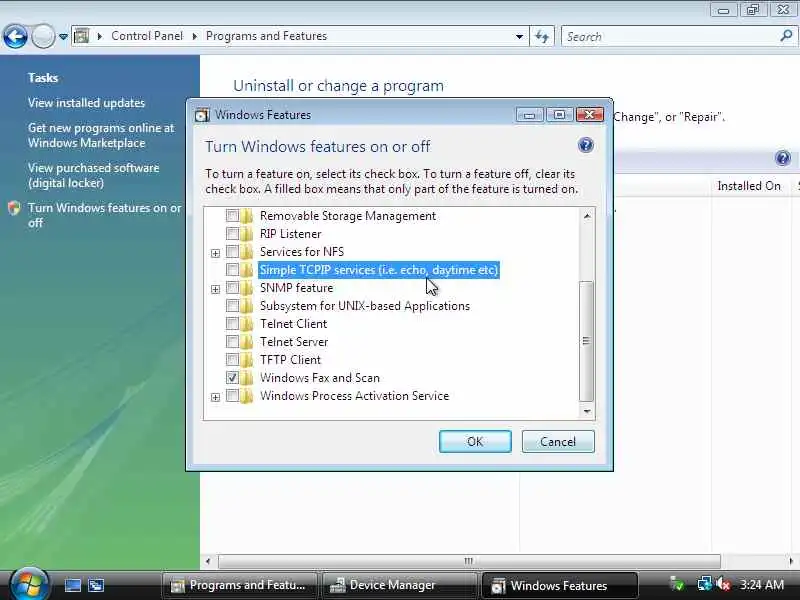
Task: Select the Telnet Server folder icon
Action: point(247,342)
